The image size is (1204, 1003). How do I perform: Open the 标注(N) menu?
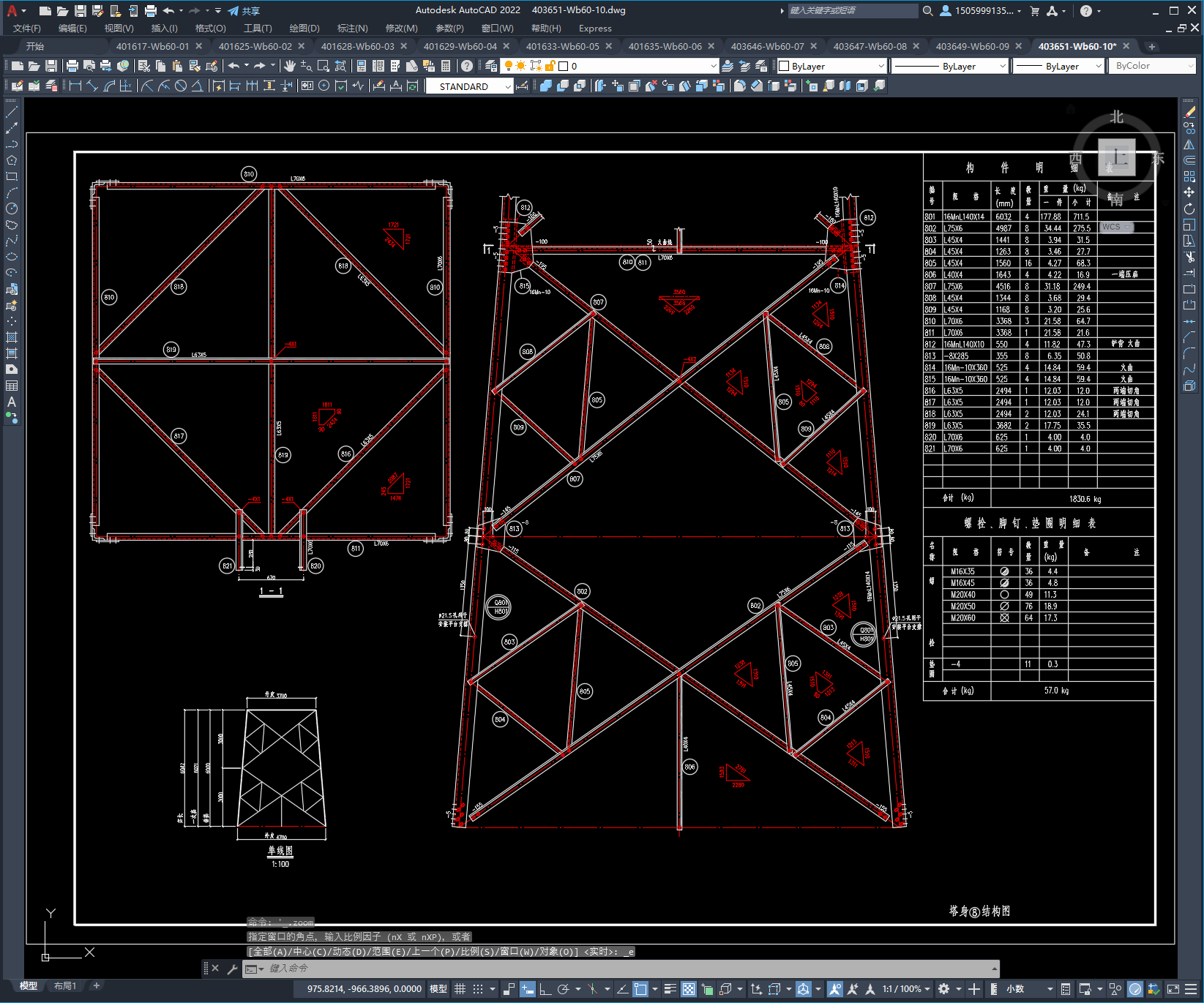[352, 29]
